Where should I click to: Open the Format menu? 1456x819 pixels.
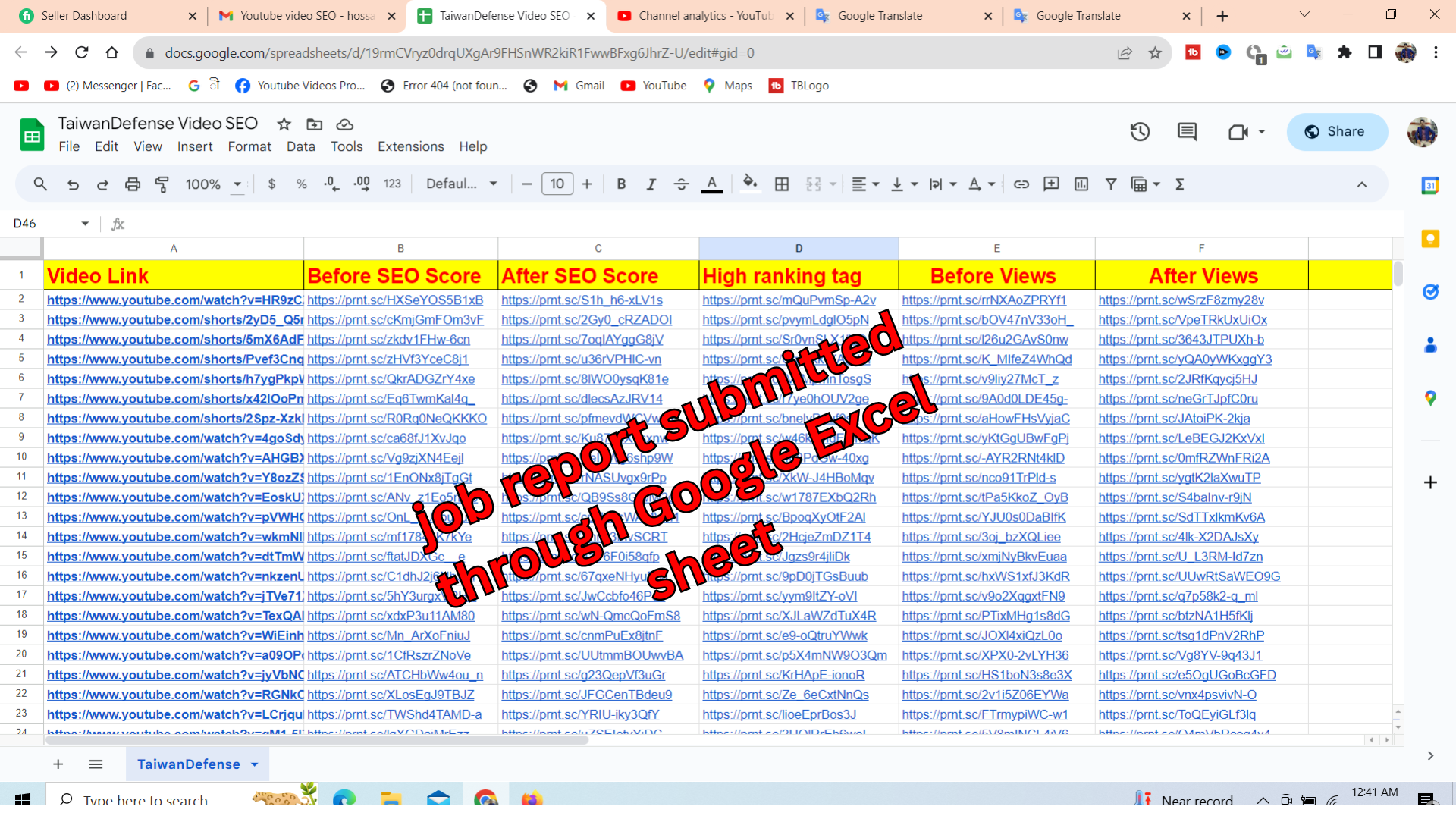(249, 147)
